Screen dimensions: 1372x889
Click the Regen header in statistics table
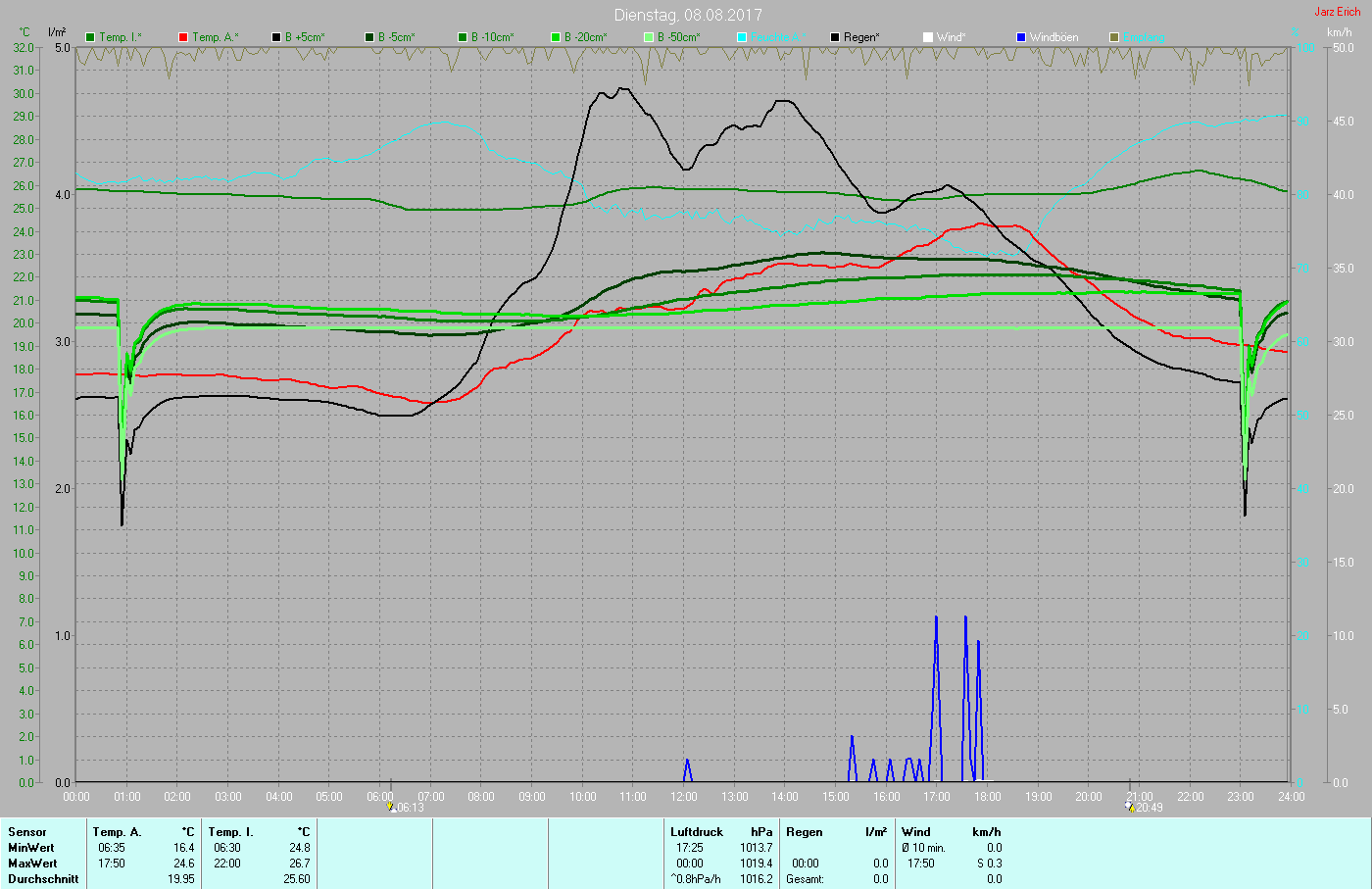coord(805,832)
